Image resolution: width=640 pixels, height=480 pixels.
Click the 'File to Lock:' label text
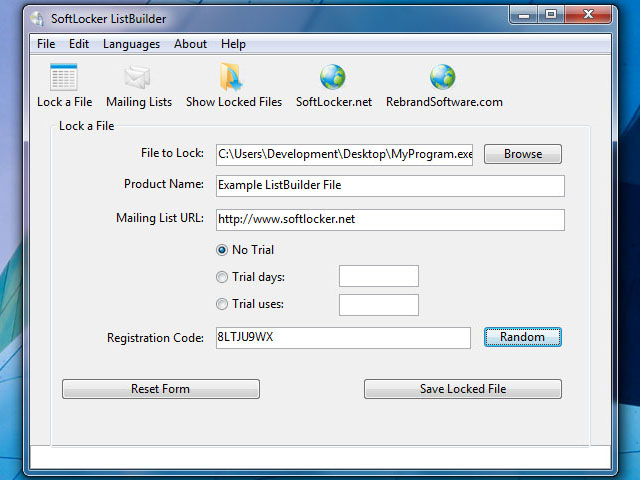(x=172, y=153)
